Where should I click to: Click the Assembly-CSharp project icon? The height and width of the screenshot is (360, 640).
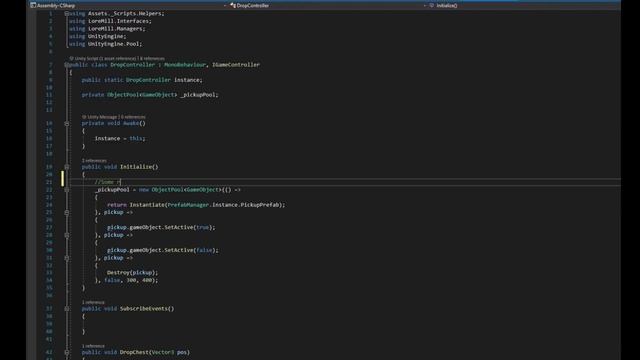(x=33, y=5)
